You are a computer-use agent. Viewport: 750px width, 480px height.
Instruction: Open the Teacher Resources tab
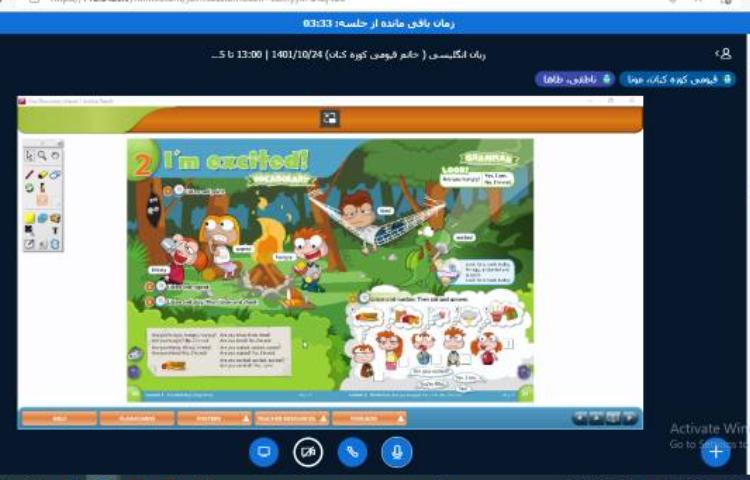pyautogui.click(x=292, y=418)
